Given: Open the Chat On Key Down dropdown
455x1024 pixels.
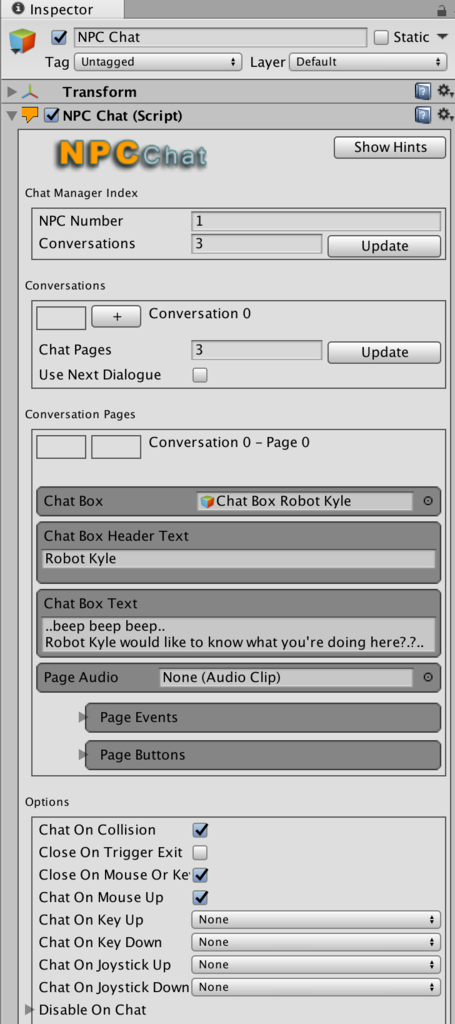Looking at the screenshot, I should (316, 942).
